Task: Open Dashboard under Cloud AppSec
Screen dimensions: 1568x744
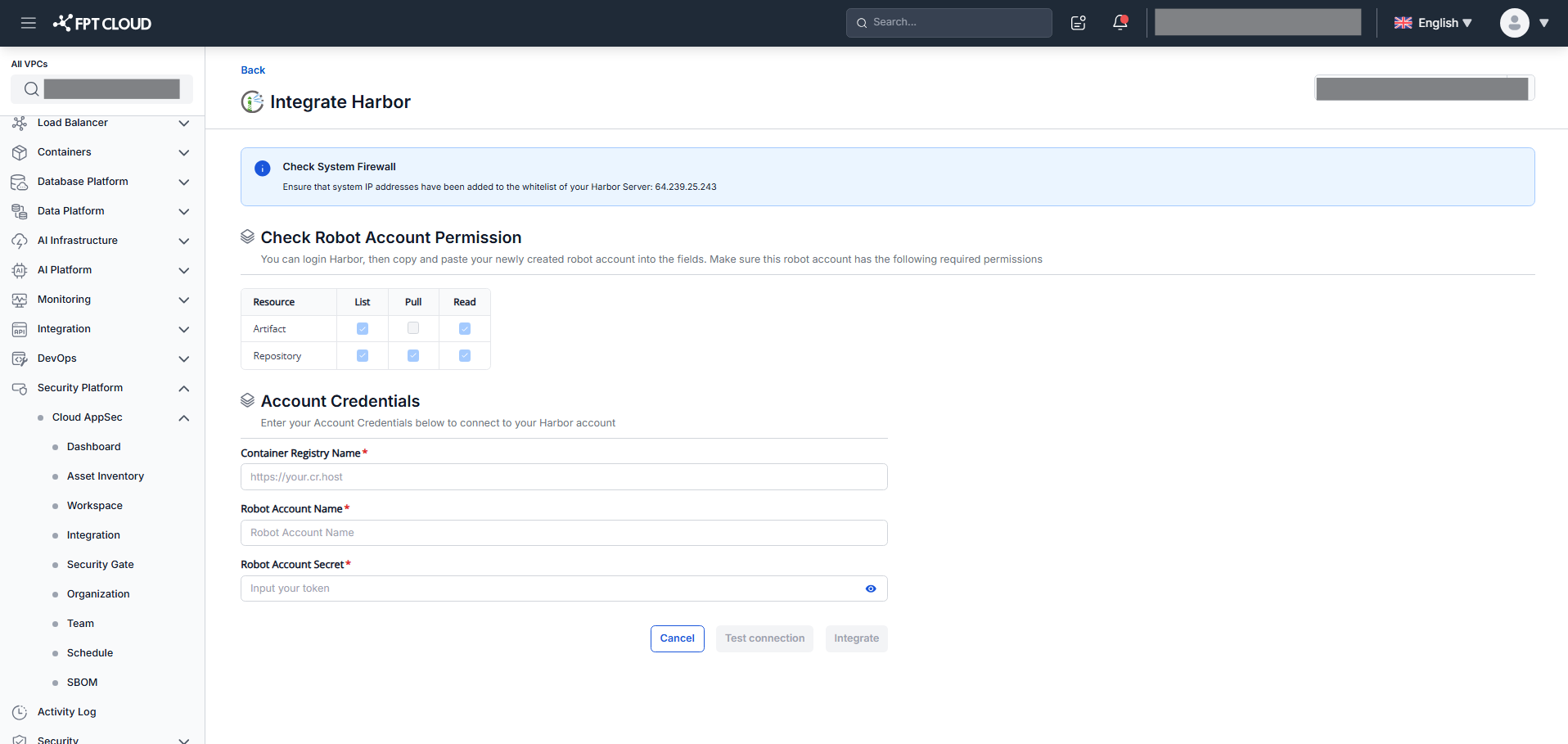Action: (x=94, y=447)
